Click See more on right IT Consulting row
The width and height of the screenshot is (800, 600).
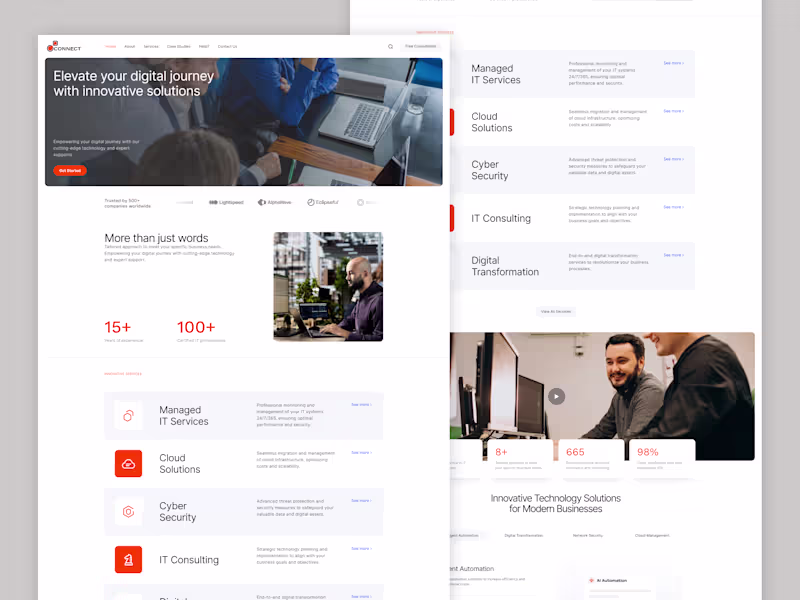click(x=673, y=207)
